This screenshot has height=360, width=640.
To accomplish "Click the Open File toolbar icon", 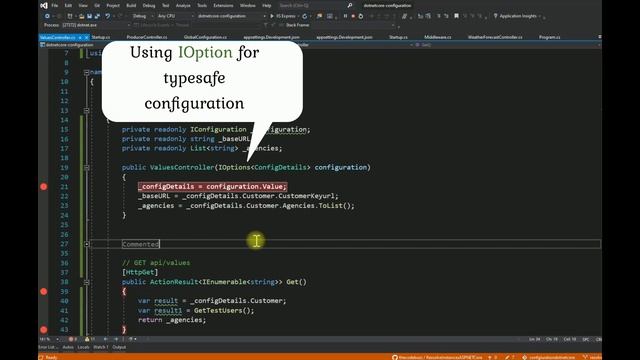I will pyautogui.click(x=81, y=16).
